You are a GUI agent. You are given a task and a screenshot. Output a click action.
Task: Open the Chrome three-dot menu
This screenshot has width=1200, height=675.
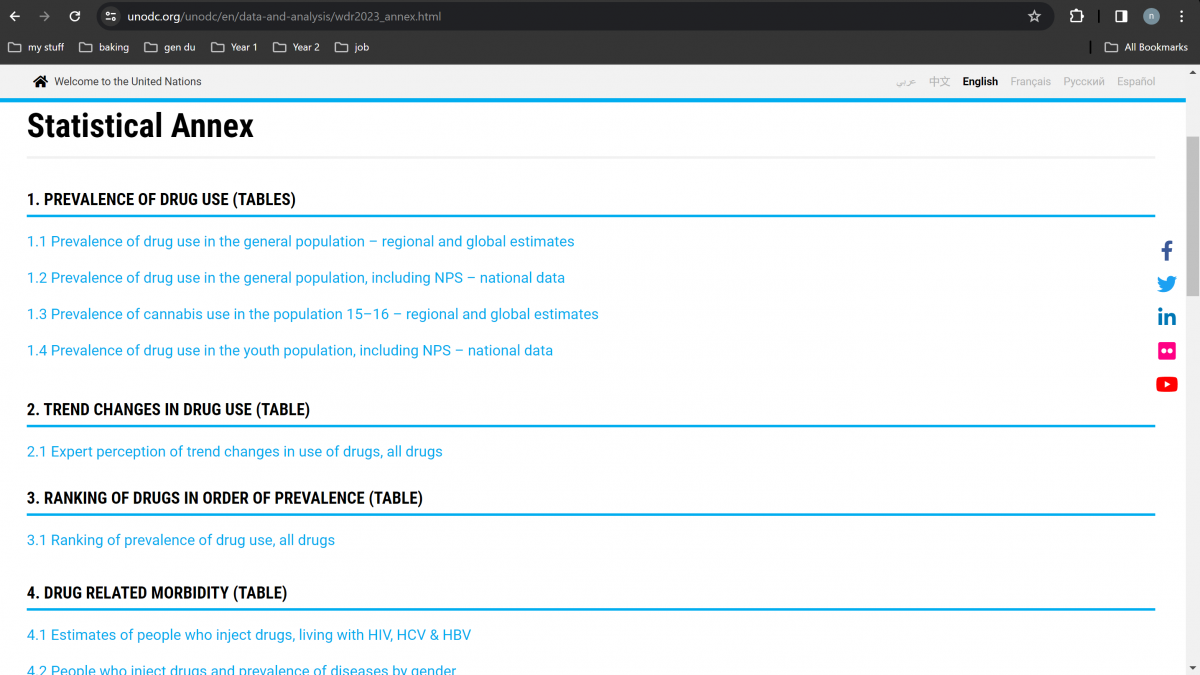pos(1181,16)
